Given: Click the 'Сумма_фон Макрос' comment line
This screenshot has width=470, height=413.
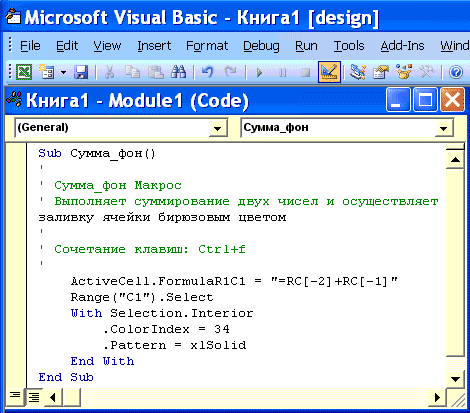Looking at the screenshot, I should point(118,185).
